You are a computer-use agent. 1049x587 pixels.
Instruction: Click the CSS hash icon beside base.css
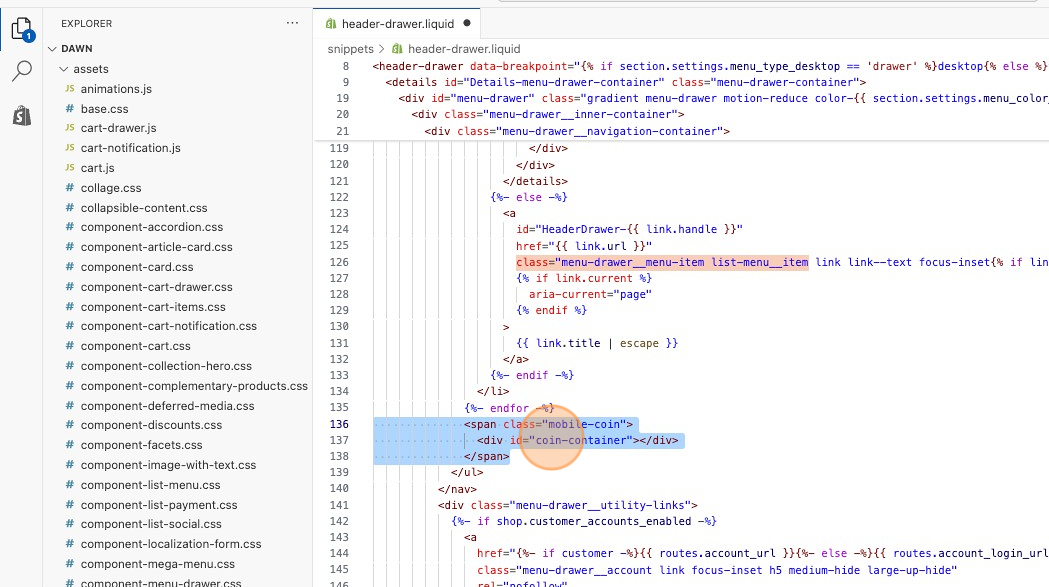click(x=69, y=109)
